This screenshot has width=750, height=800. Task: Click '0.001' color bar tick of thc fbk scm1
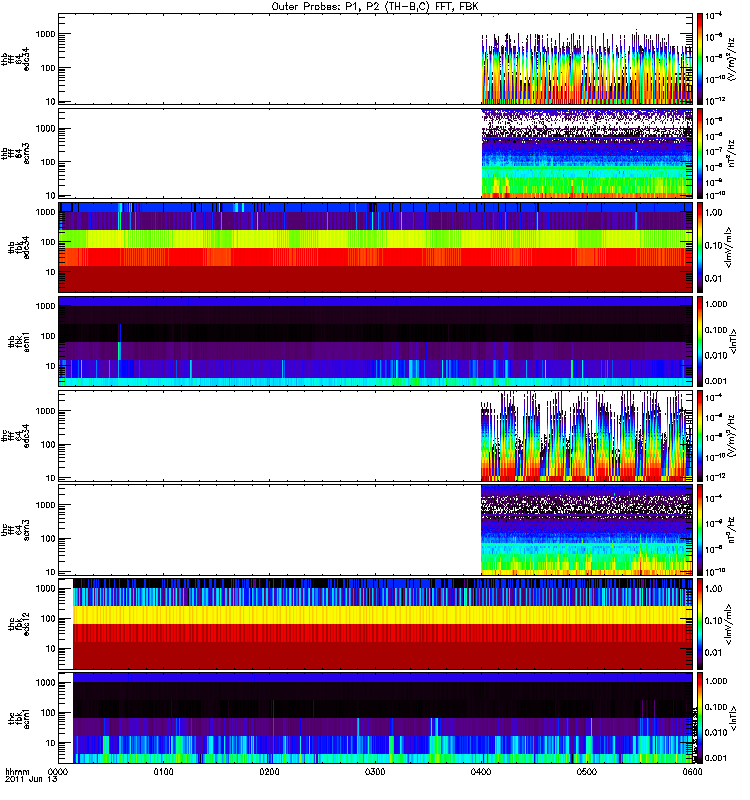pos(716,758)
